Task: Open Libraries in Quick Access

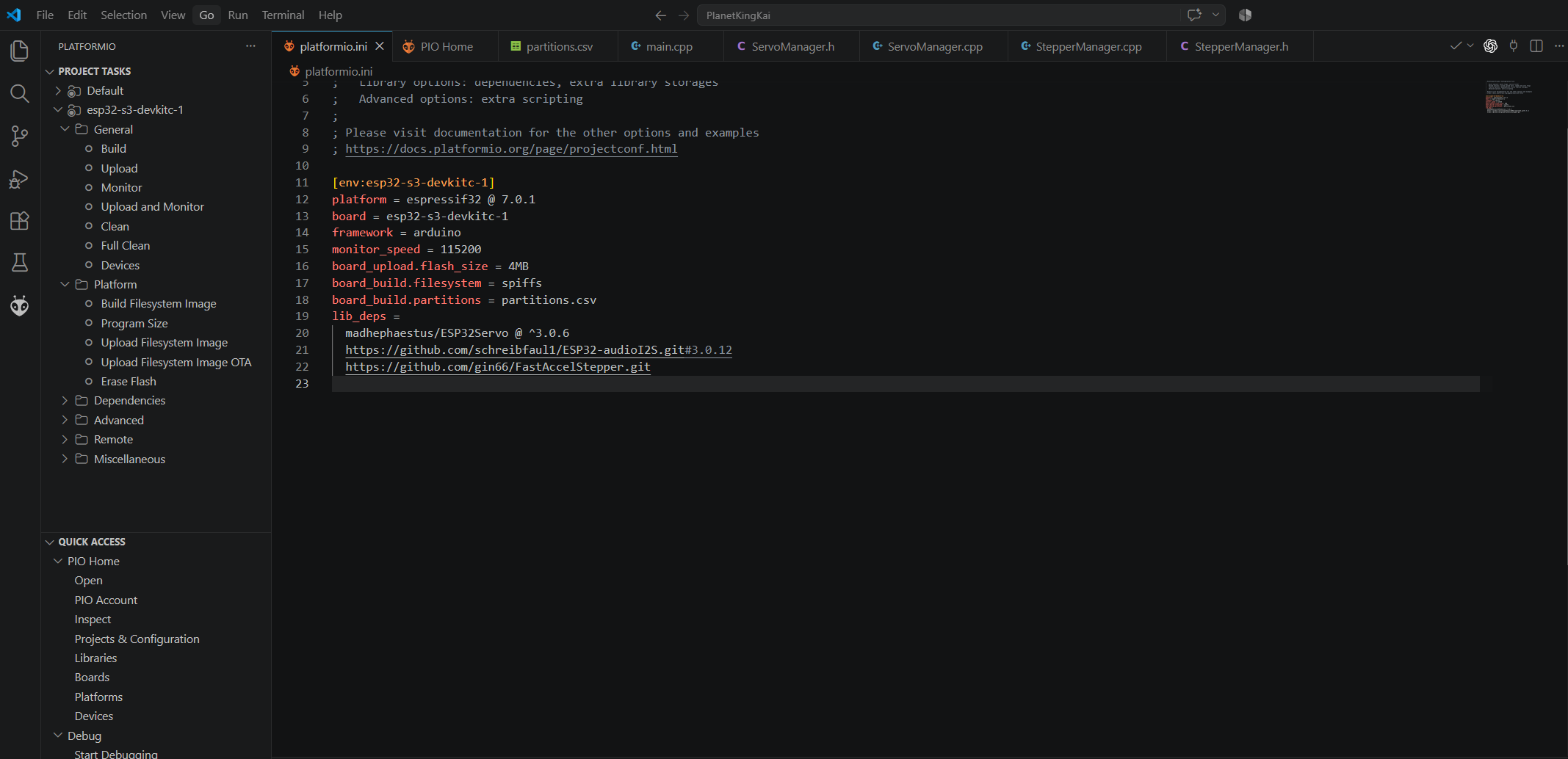Action: (x=95, y=658)
